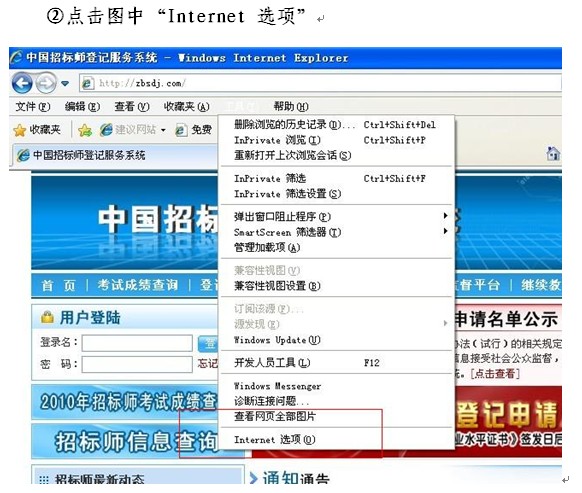
Task: Open the recent pages dropdown arrow
Action: (65, 84)
